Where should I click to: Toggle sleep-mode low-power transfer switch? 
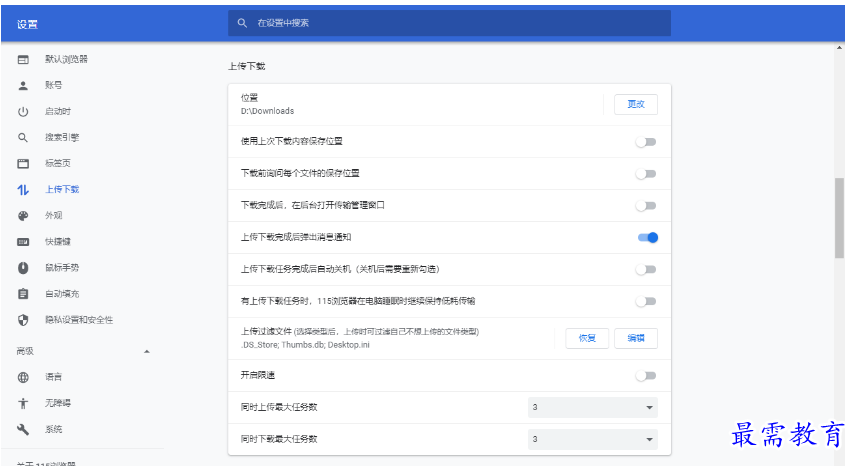tap(646, 301)
